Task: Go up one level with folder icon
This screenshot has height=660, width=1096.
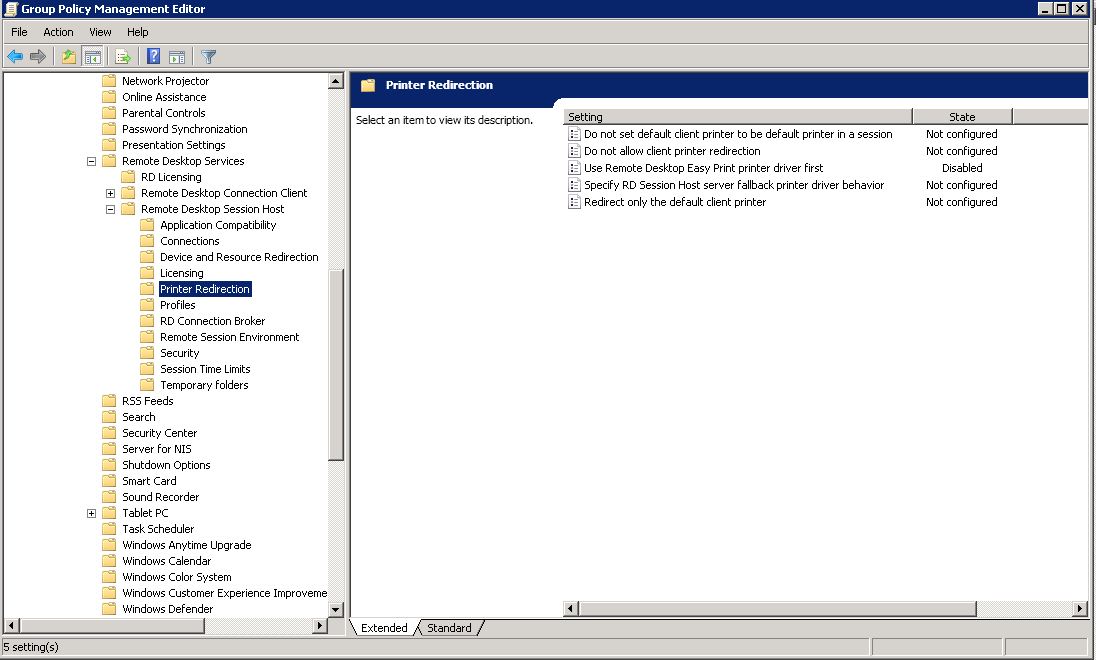Action: point(68,57)
